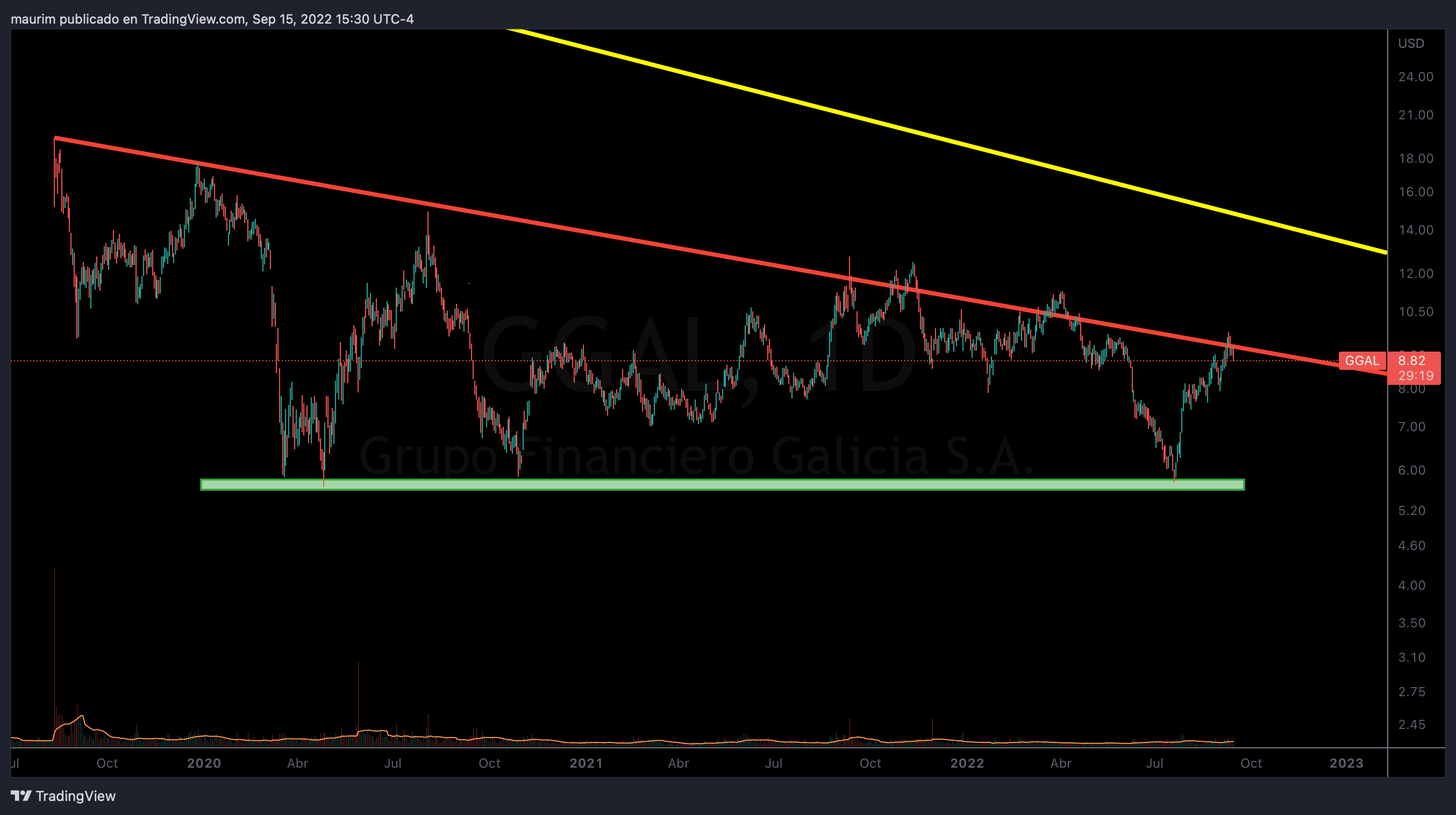Click the 2021 label on time axis
This screenshot has height=815, width=1456.
[x=586, y=763]
